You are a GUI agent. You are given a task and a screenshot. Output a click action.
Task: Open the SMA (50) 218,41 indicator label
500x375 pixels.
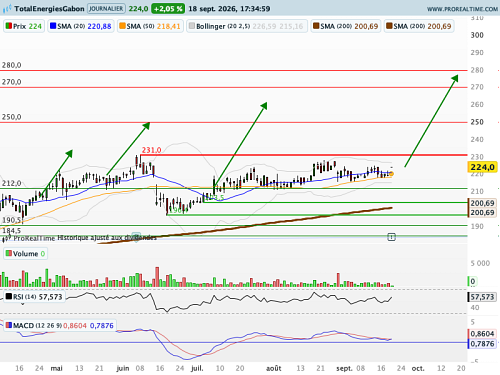pyautogui.click(x=150, y=26)
